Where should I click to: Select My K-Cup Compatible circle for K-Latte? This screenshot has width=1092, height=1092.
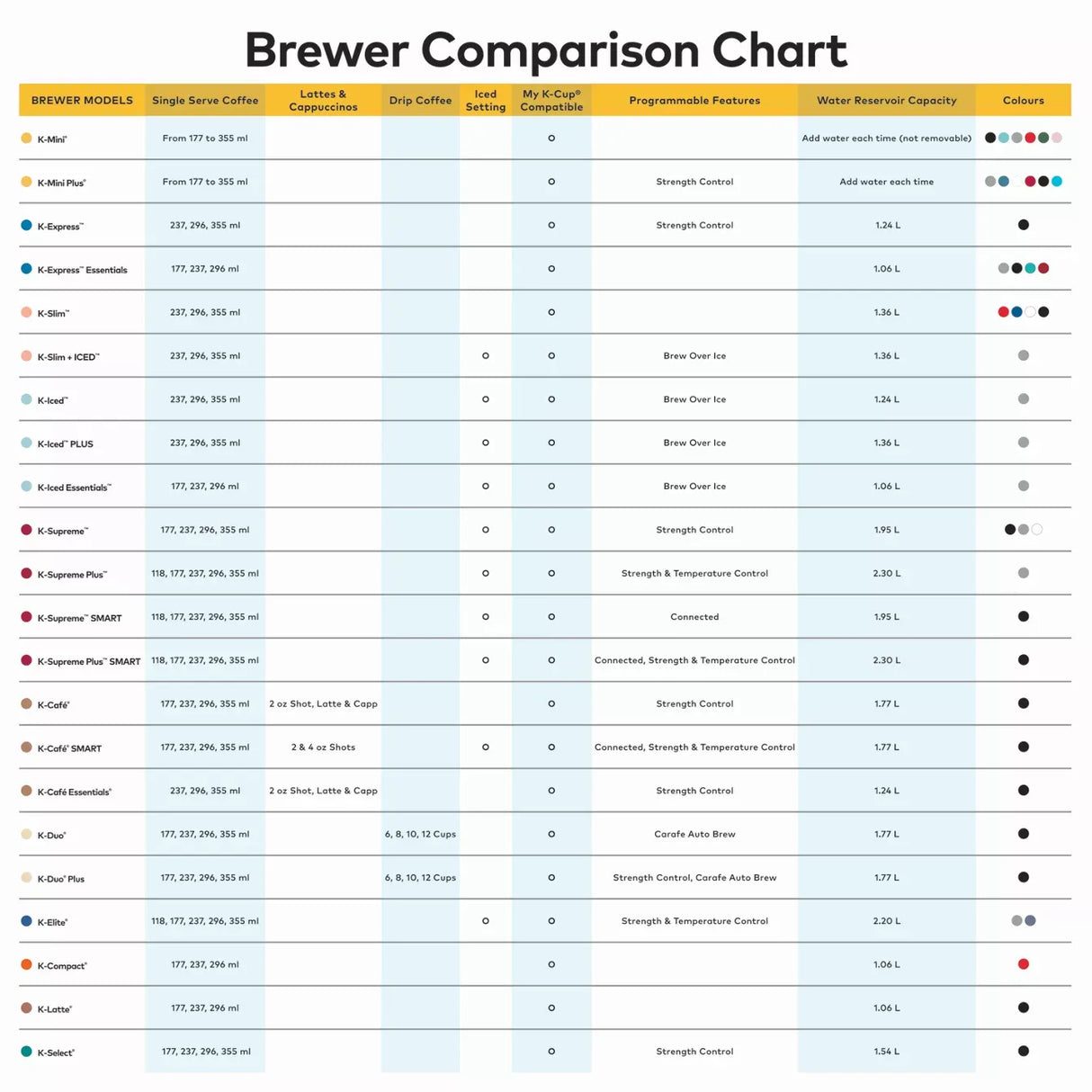[x=551, y=1008]
